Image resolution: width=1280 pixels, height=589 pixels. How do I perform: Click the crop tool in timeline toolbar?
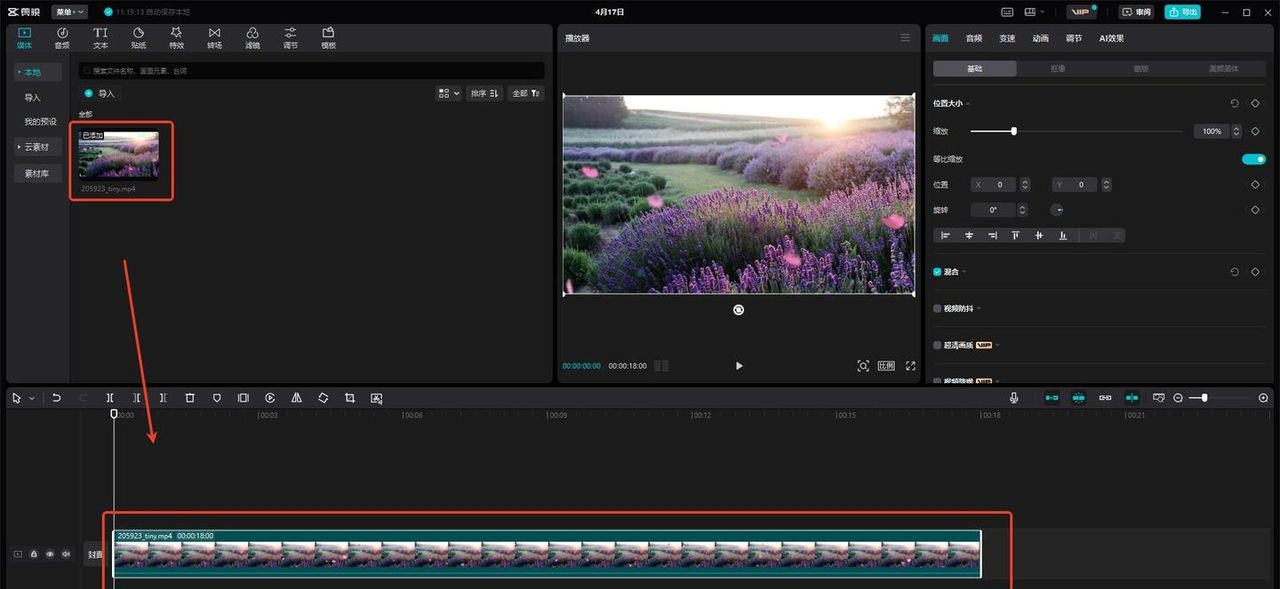point(350,398)
